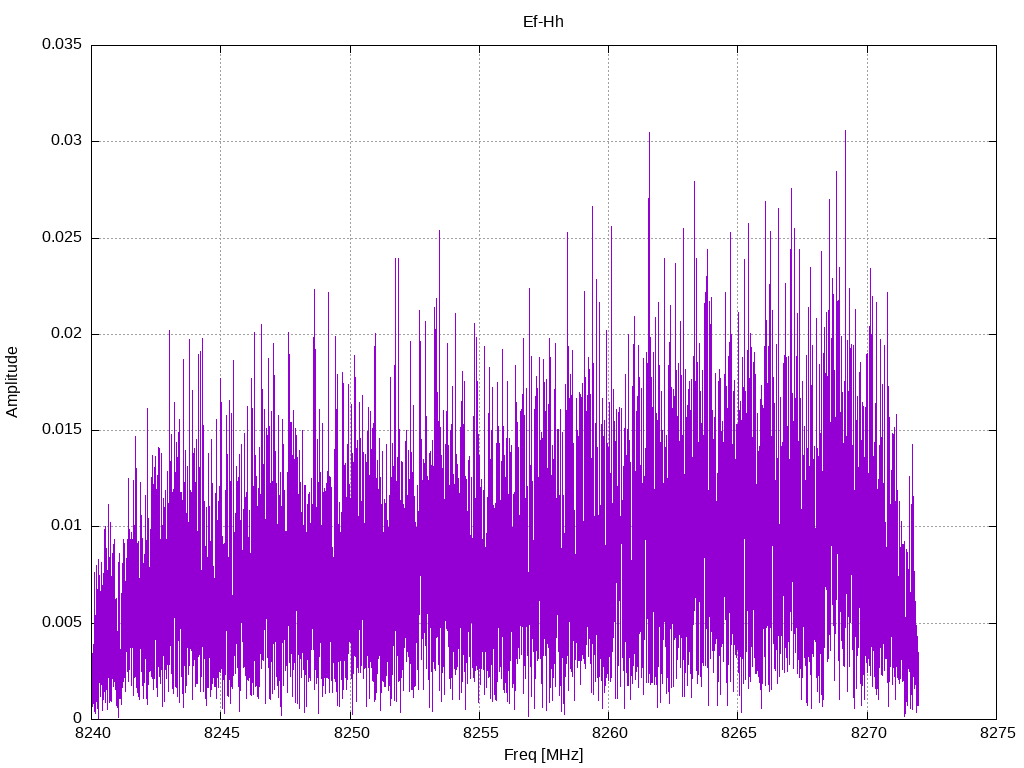Click the 8265 x-axis tick label

click(x=739, y=733)
